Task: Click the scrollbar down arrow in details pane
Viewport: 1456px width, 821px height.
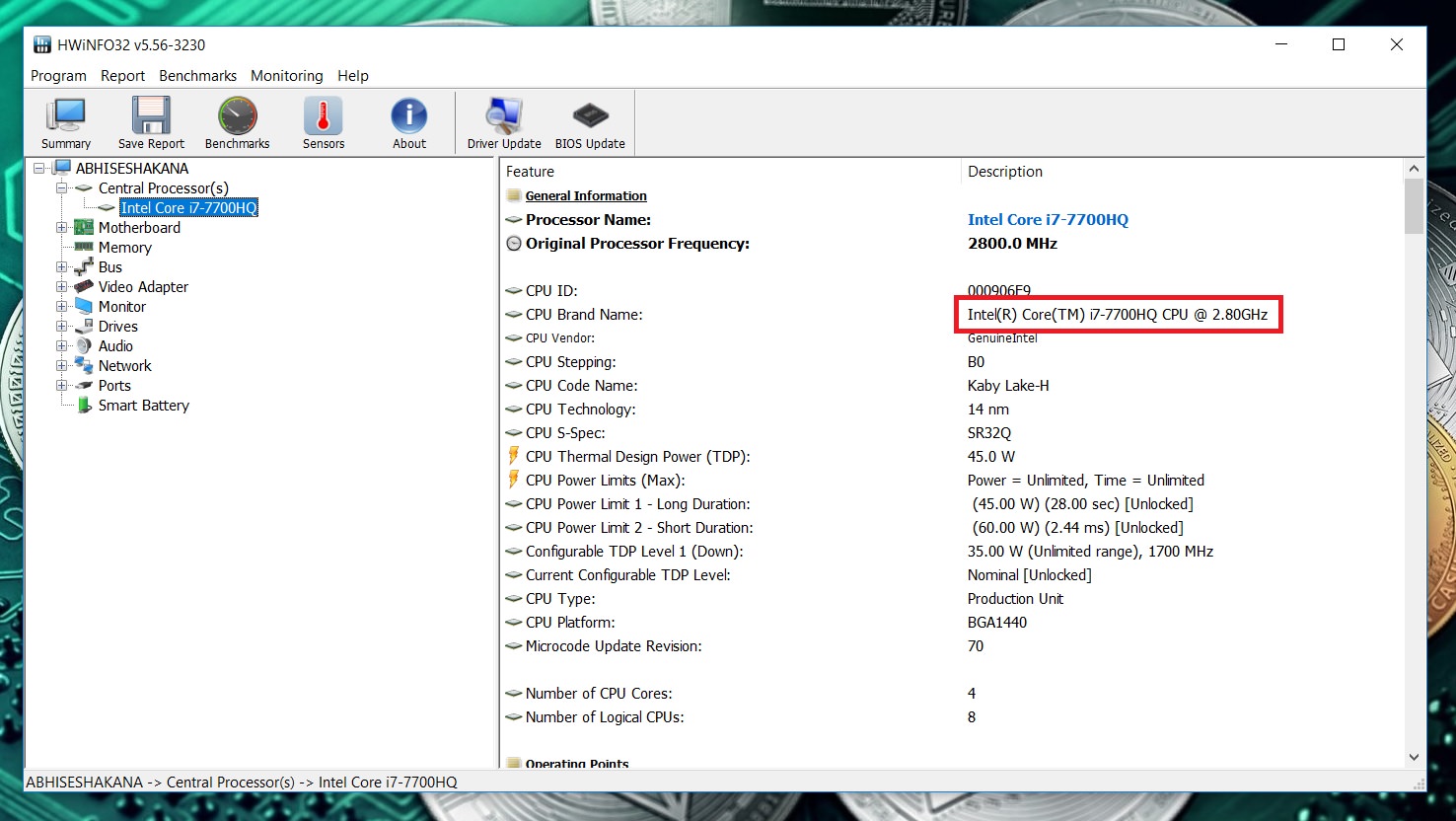Action: click(1414, 757)
